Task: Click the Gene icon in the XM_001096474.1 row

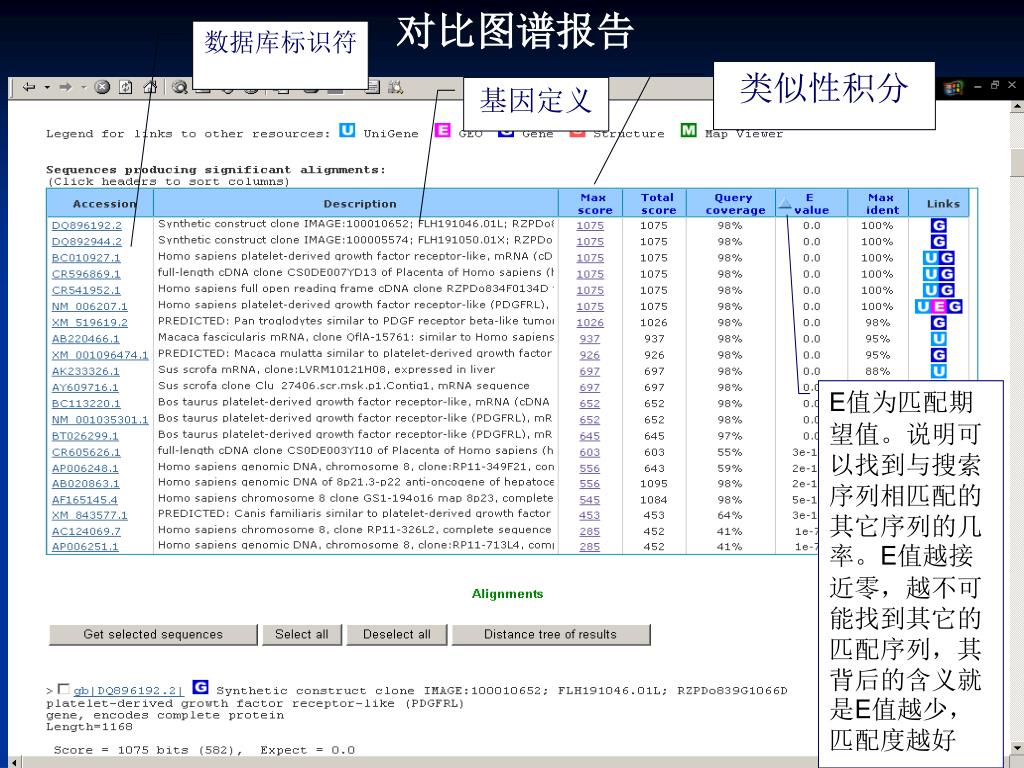Action: (938, 355)
